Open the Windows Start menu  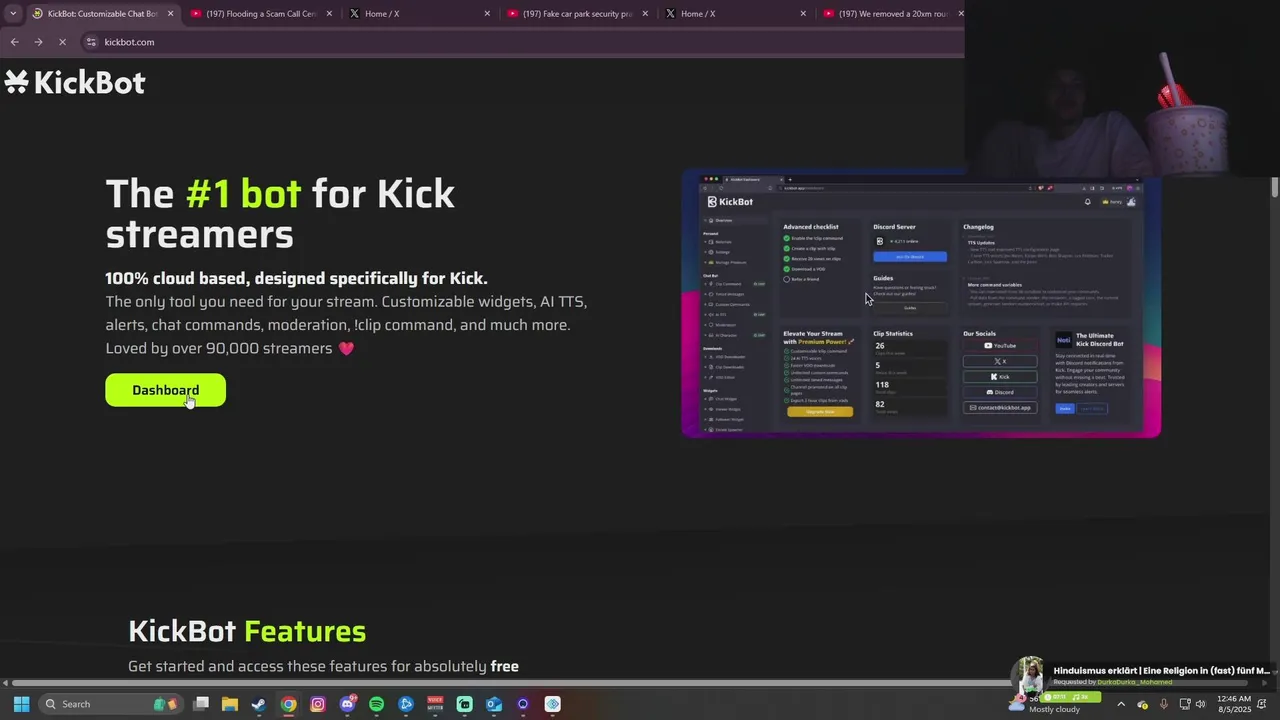(21, 704)
